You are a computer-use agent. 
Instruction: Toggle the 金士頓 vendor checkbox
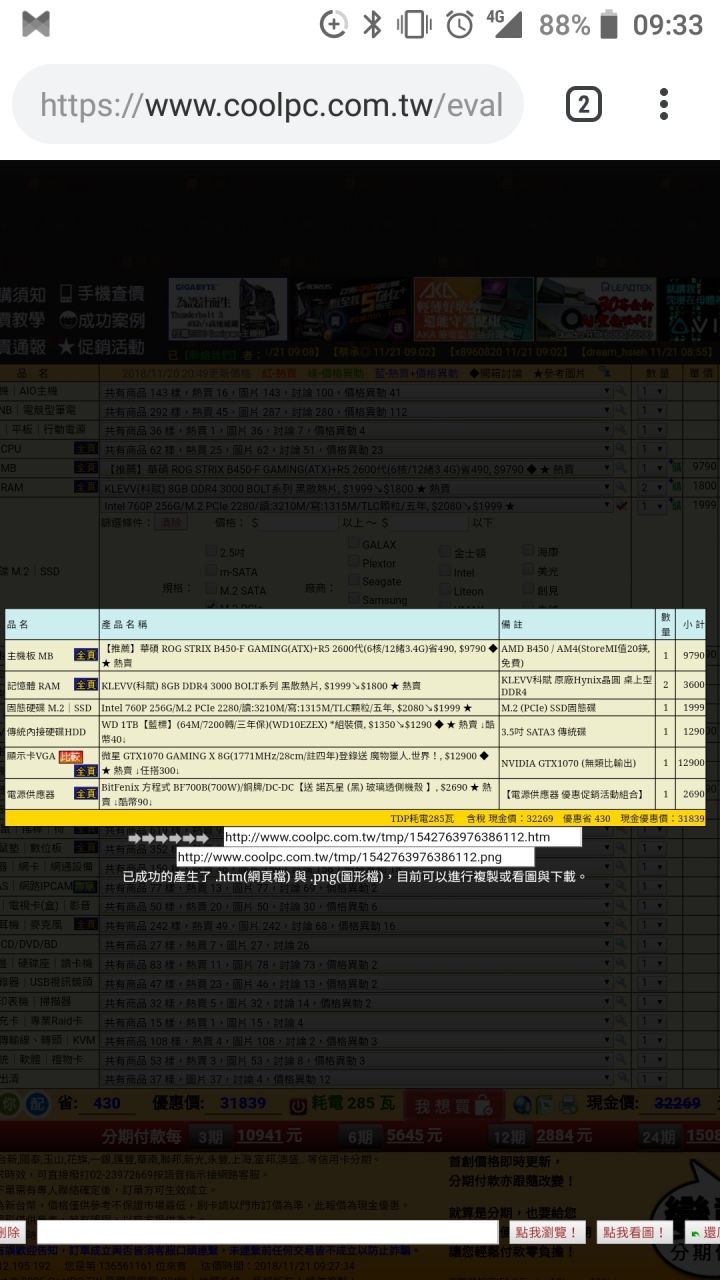tap(445, 552)
